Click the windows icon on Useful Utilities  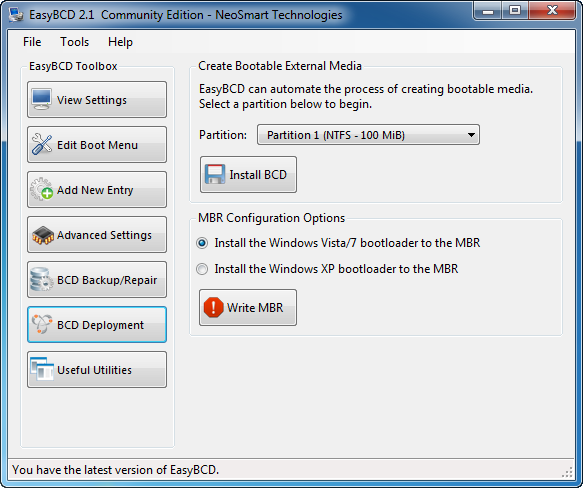pyautogui.click(x=42, y=369)
